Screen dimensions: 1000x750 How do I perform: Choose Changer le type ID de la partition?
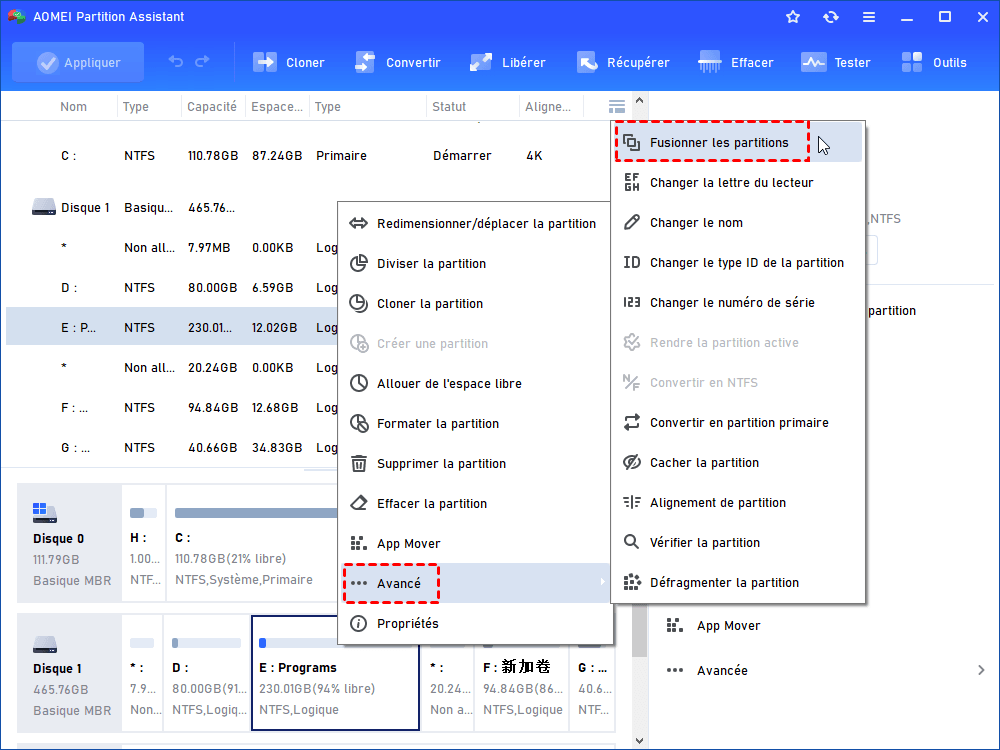(738, 263)
